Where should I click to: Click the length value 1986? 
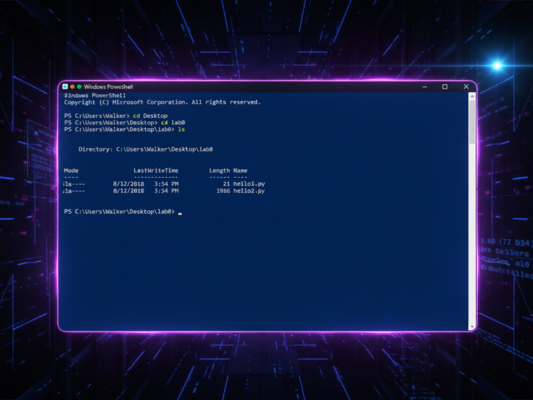(x=223, y=191)
